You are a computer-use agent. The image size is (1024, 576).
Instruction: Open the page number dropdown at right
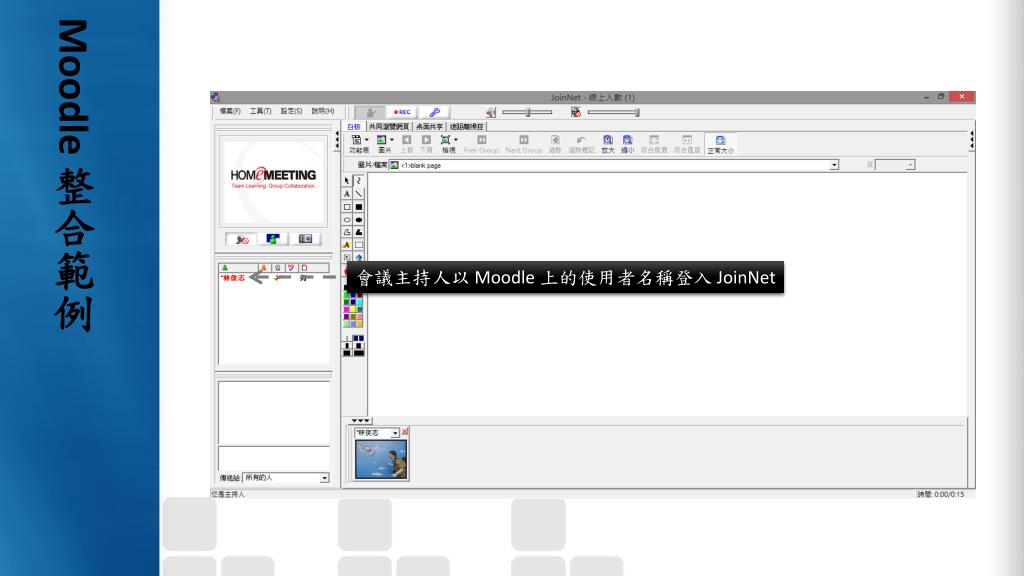click(910, 165)
